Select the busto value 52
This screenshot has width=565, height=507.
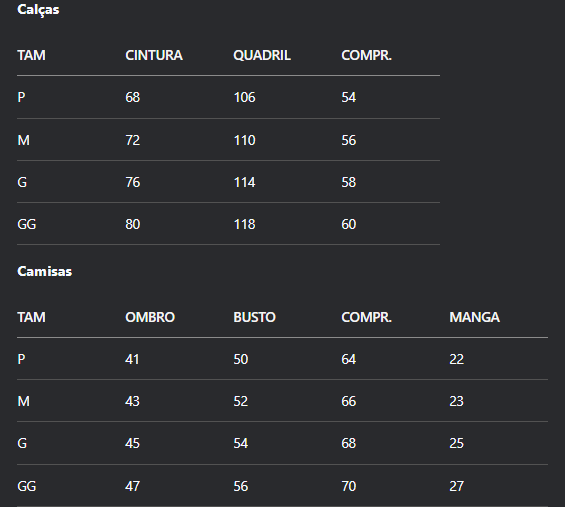click(x=241, y=401)
